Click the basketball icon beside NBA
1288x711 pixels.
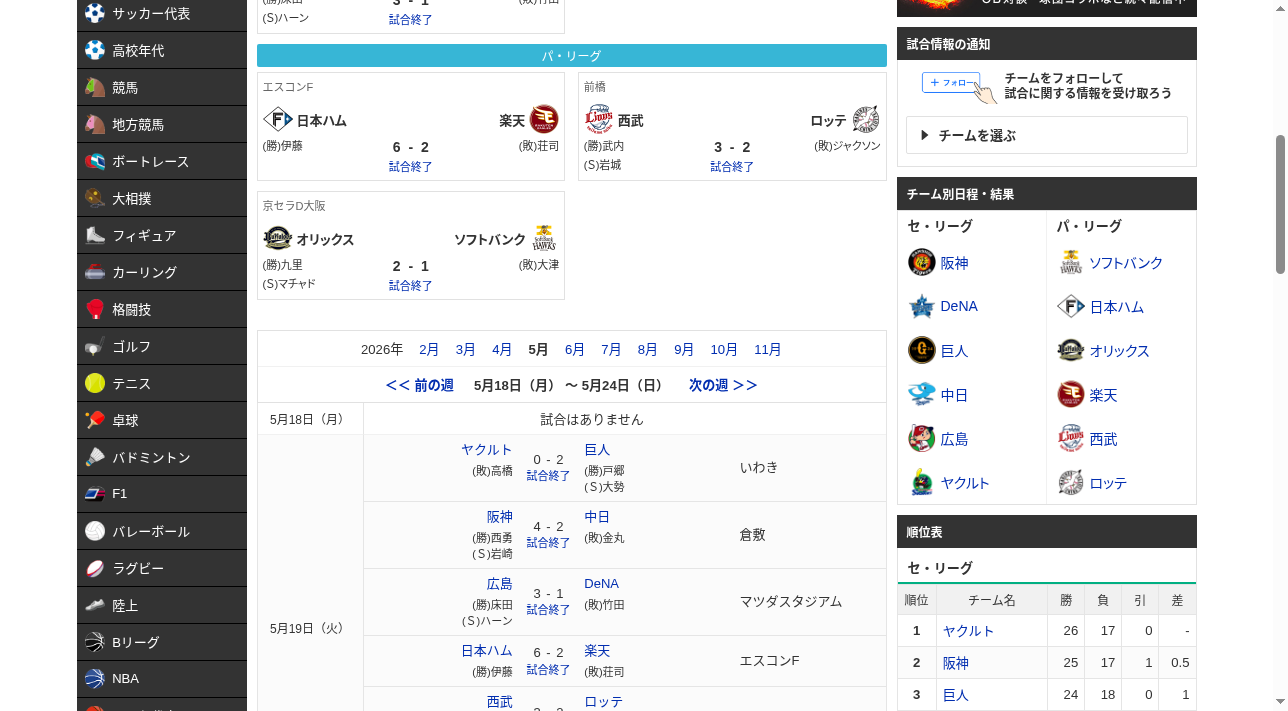tap(95, 678)
